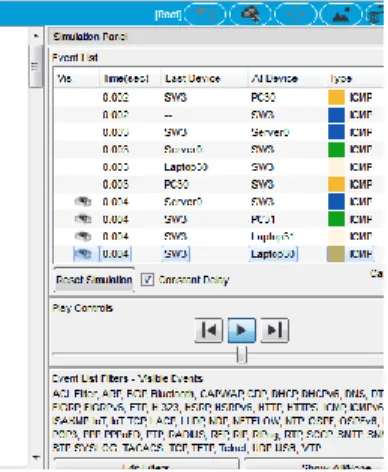Click the Simulation Panel title bar

click(x=216, y=36)
